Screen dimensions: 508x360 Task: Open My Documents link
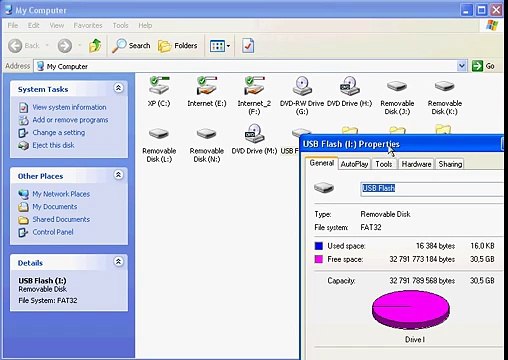pos(55,207)
